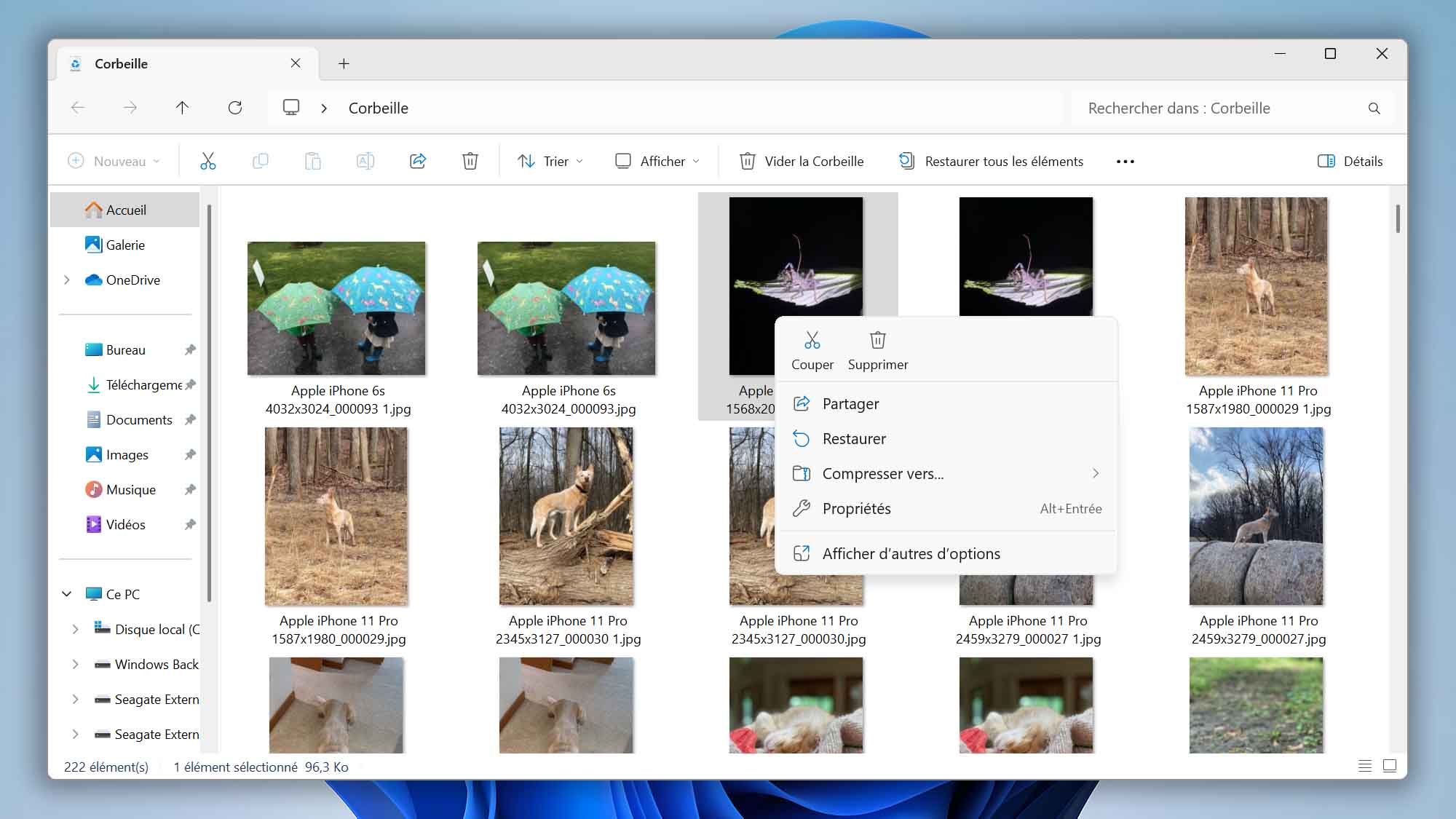This screenshot has width=1456, height=819.
Task: Unpin Bureau from quick access
Action: 190,350
